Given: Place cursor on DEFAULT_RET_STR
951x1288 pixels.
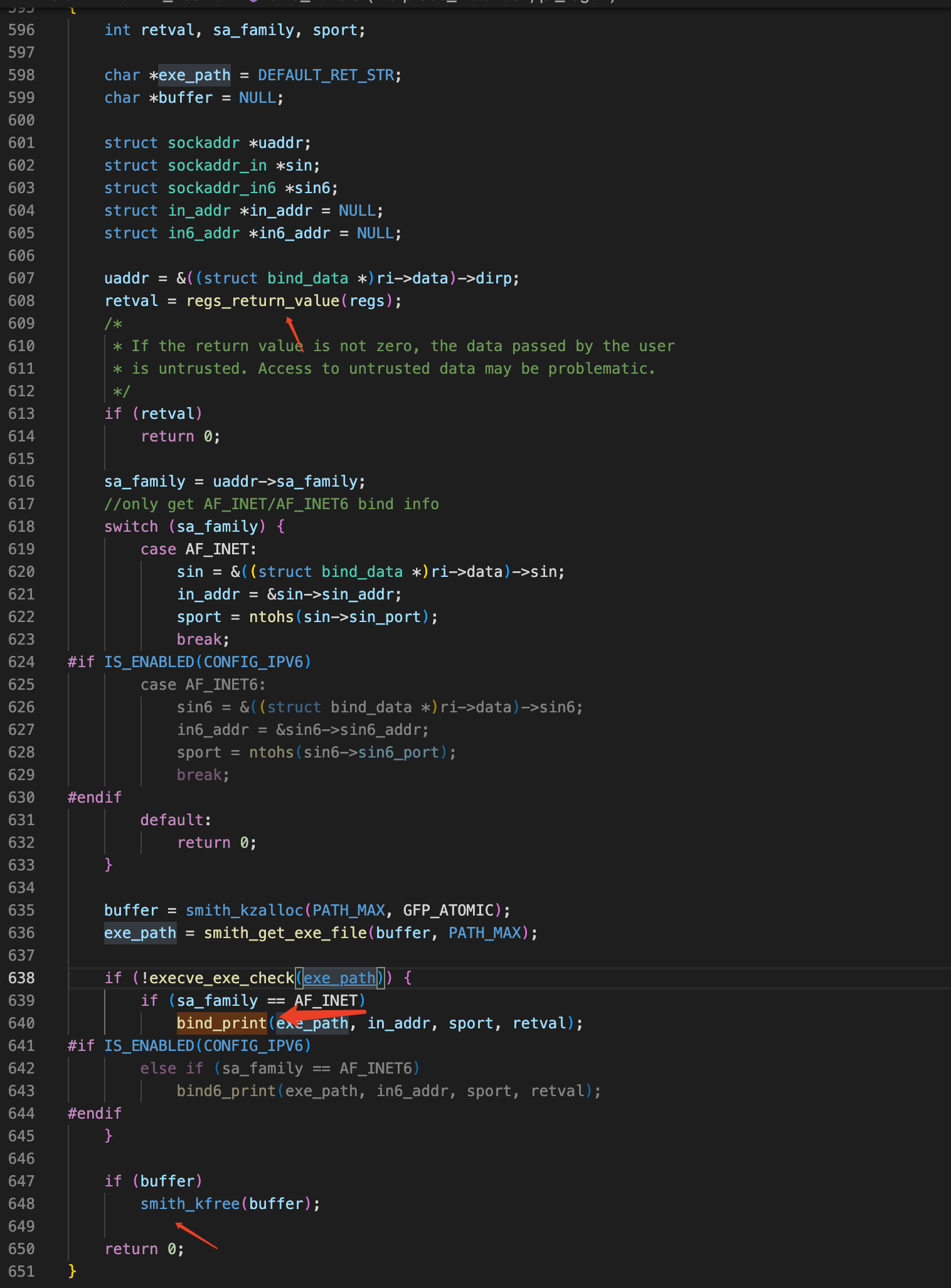Looking at the screenshot, I should coord(326,75).
